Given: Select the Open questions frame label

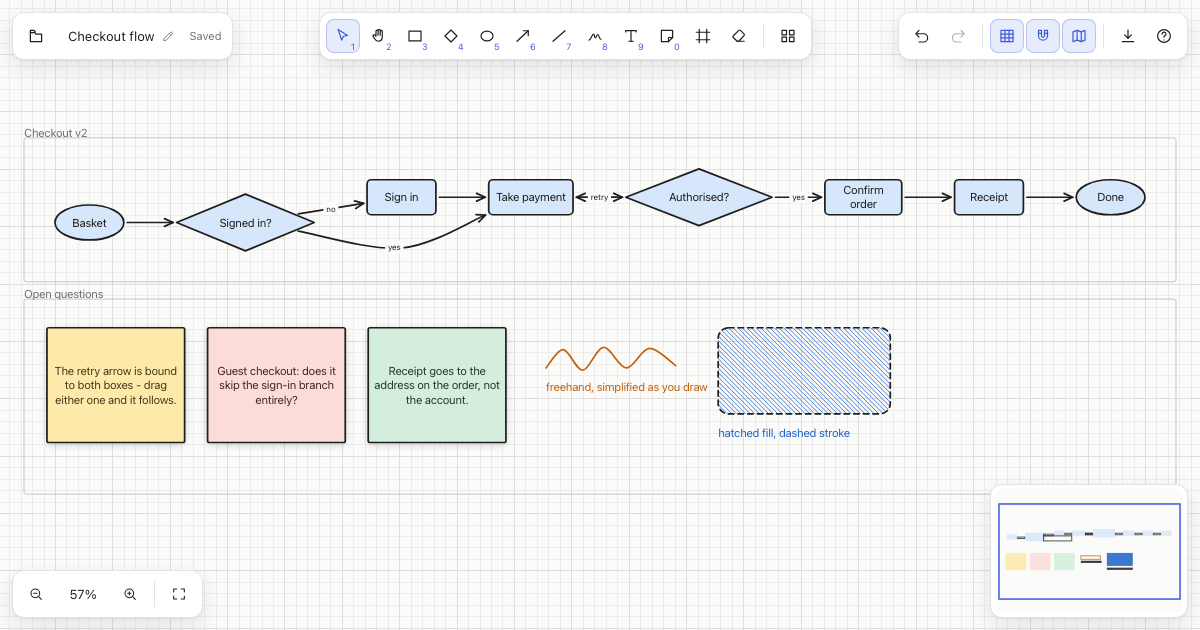Looking at the screenshot, I should [64, 294].
